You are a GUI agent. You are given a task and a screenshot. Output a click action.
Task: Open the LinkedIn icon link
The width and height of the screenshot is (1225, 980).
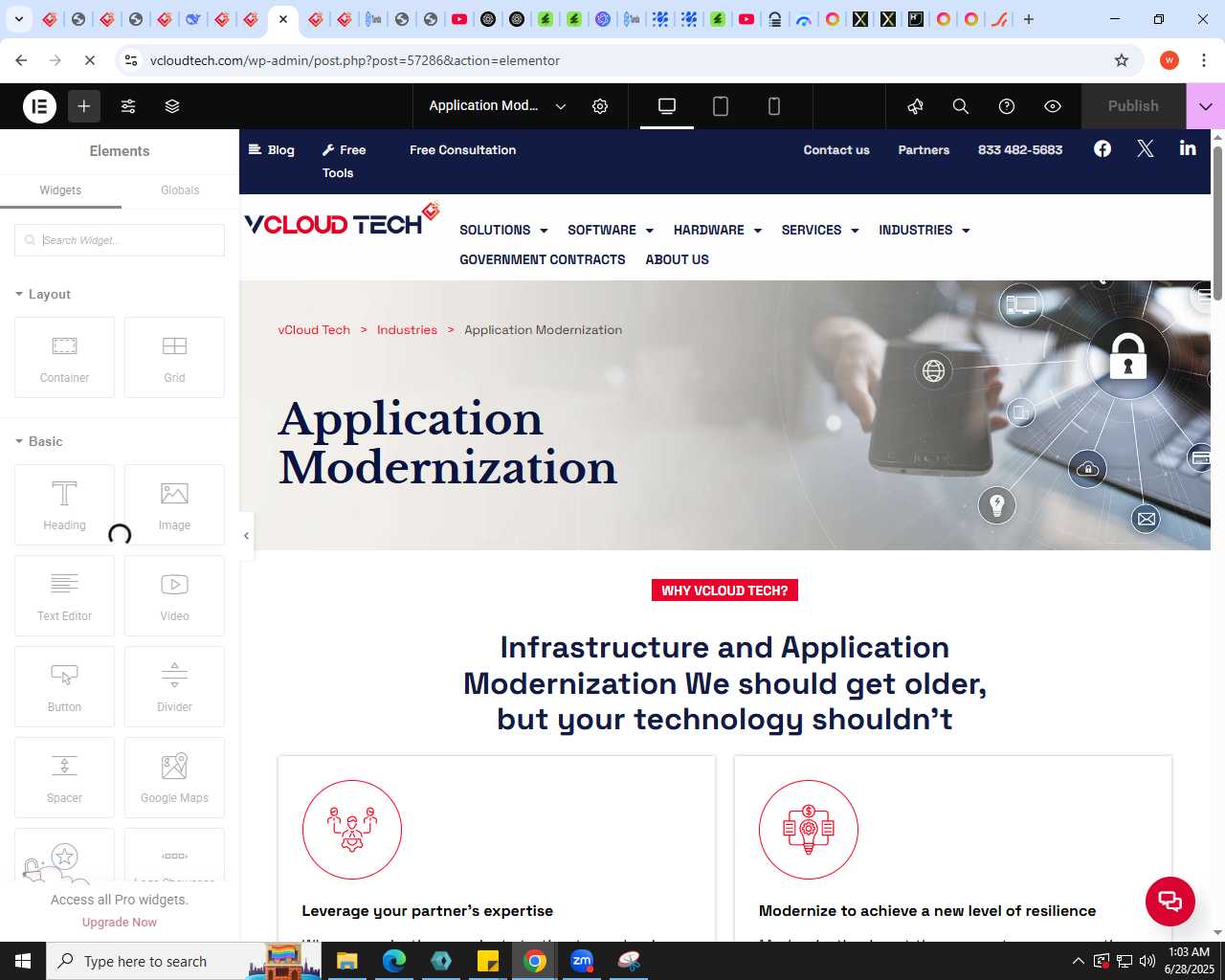[1188, 147]
